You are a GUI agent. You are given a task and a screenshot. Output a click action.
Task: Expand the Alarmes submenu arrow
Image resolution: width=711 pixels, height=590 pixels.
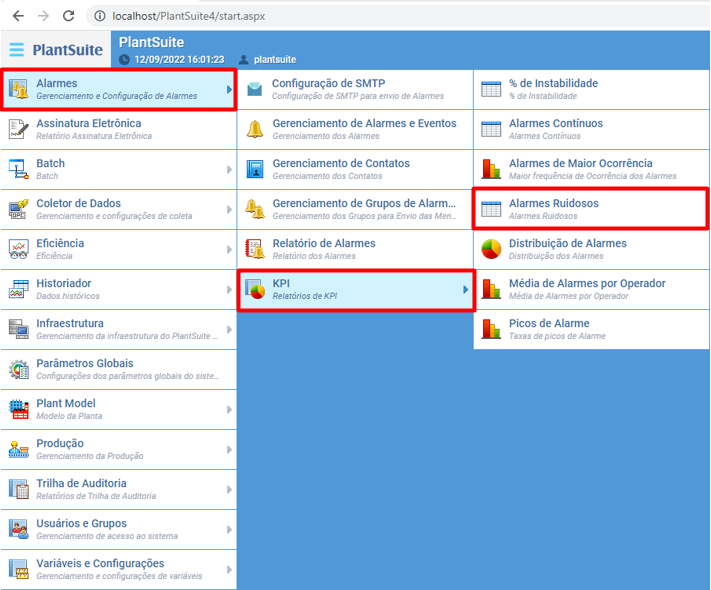click(229, 90)
